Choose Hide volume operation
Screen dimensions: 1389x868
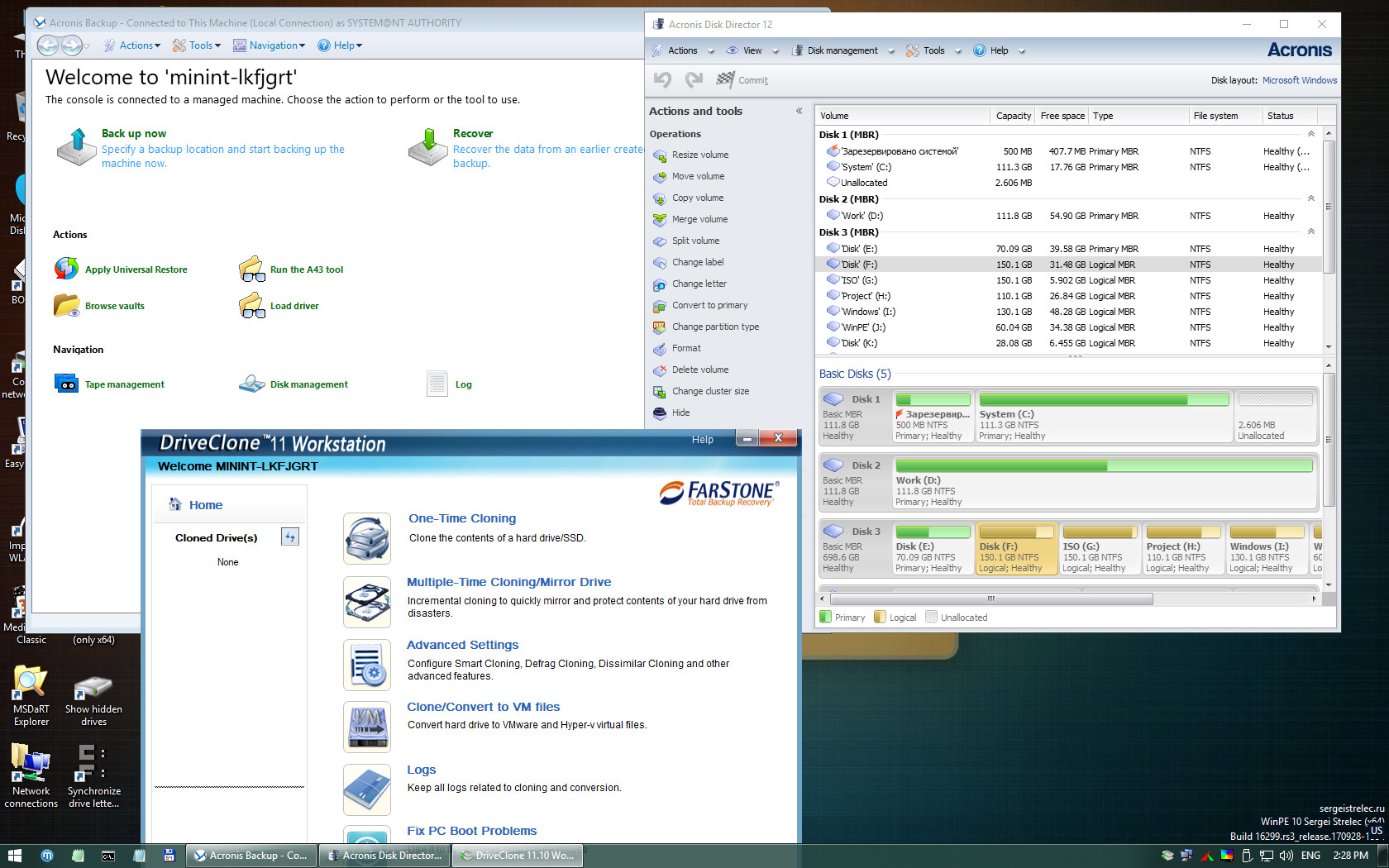pos(680,413)
